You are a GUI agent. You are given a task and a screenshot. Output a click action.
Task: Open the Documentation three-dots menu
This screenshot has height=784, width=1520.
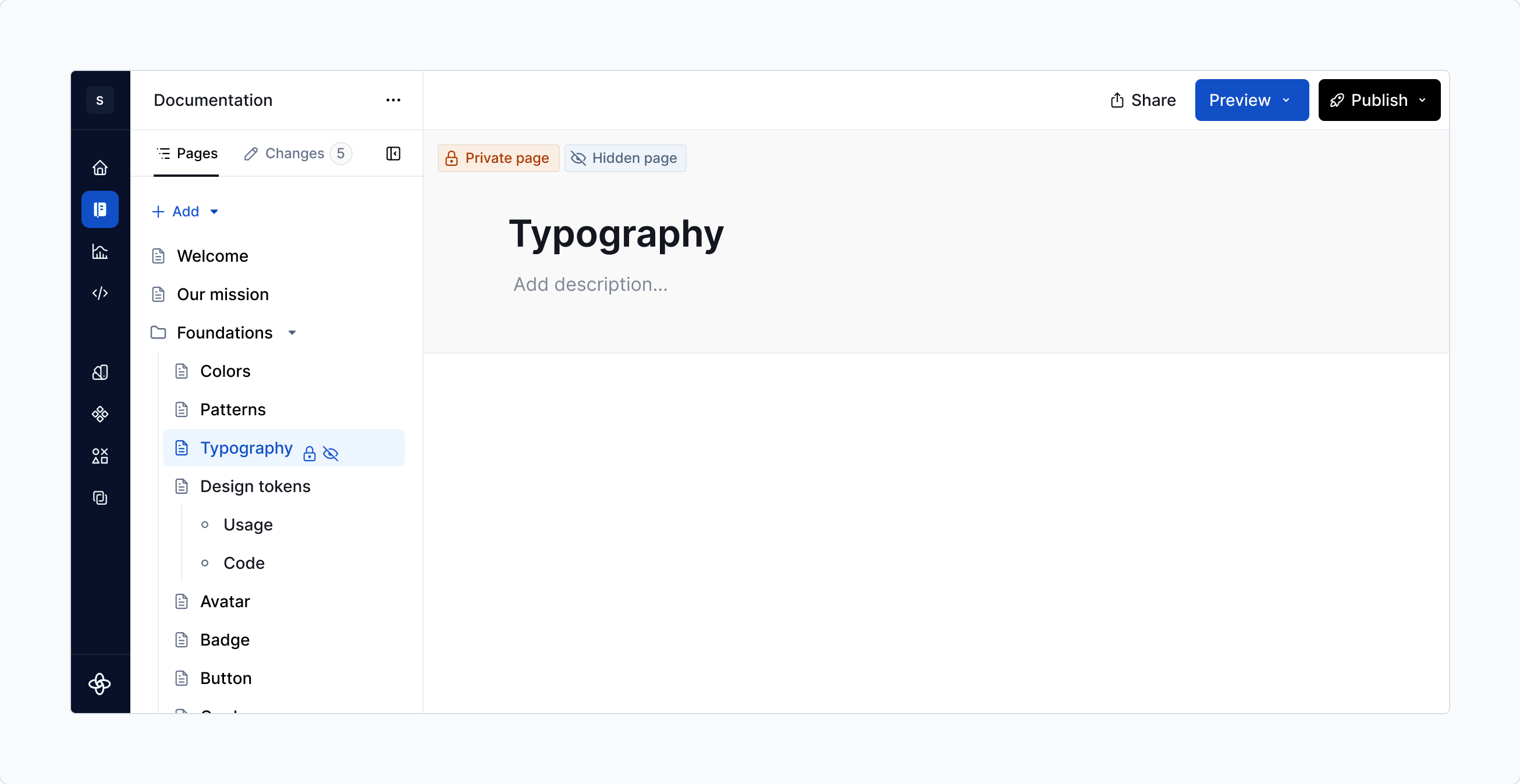tap(393, 100)
